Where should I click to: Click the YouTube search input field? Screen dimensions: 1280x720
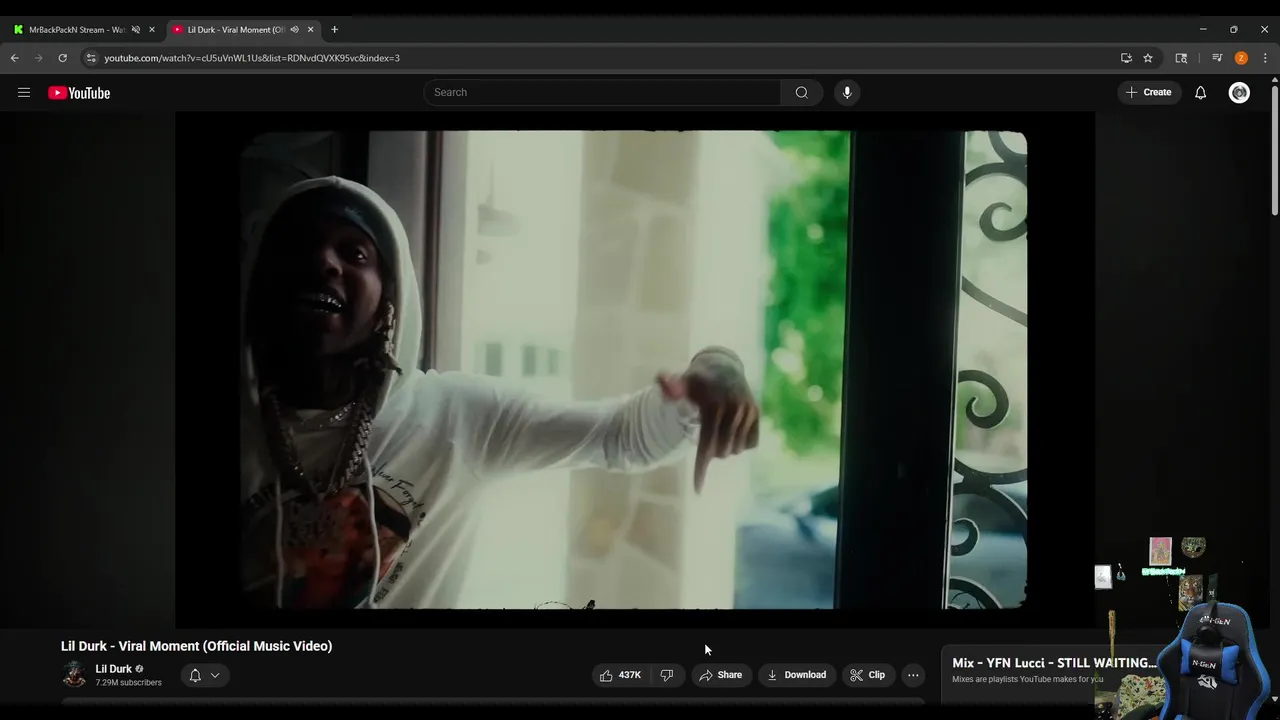coord(603,92)
